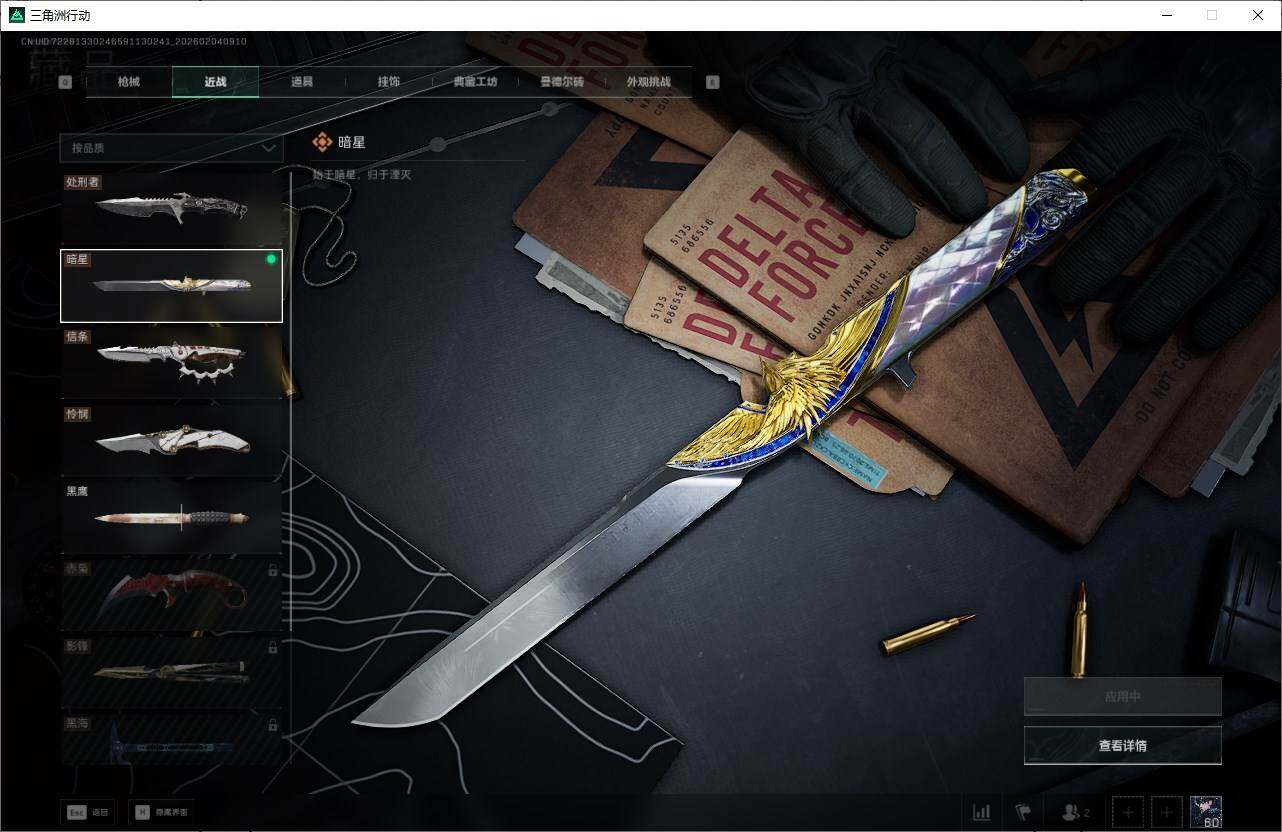Screen dimensions: 1282x832
Task: Switch to the 挂饰 tab
Action: (x=388, y=82)
